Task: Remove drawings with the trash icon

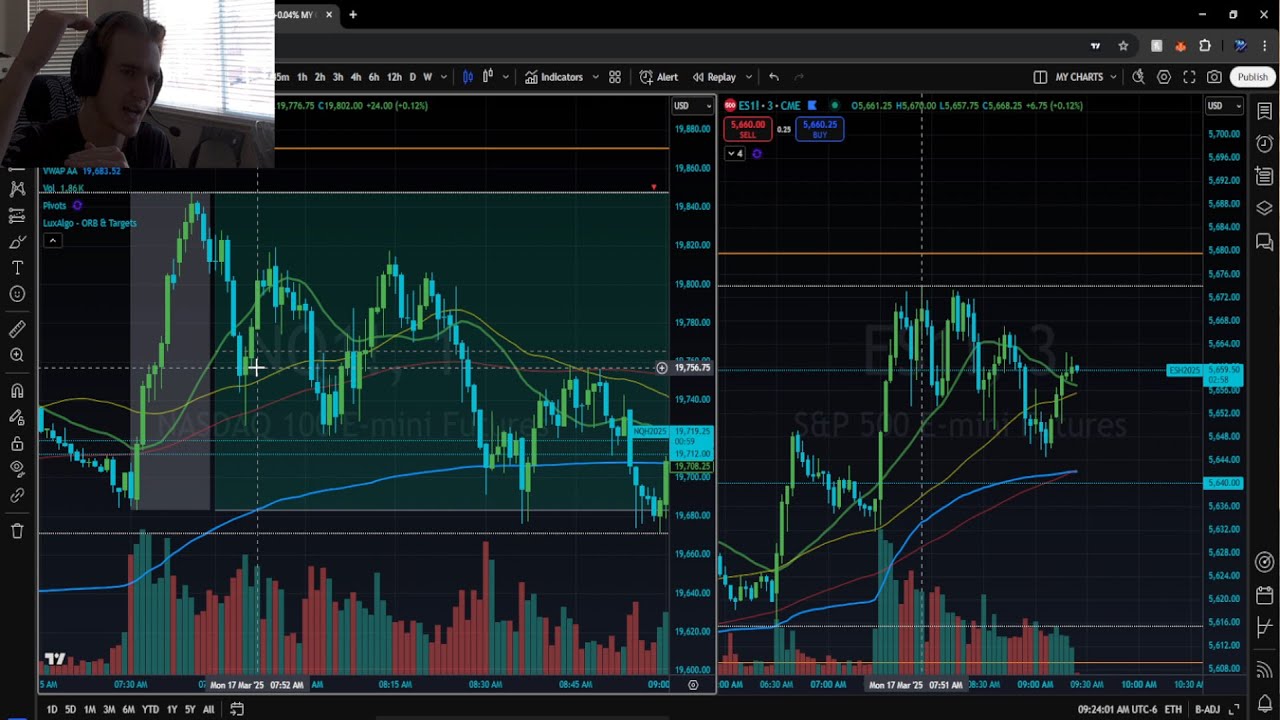Action: point(17,531)
